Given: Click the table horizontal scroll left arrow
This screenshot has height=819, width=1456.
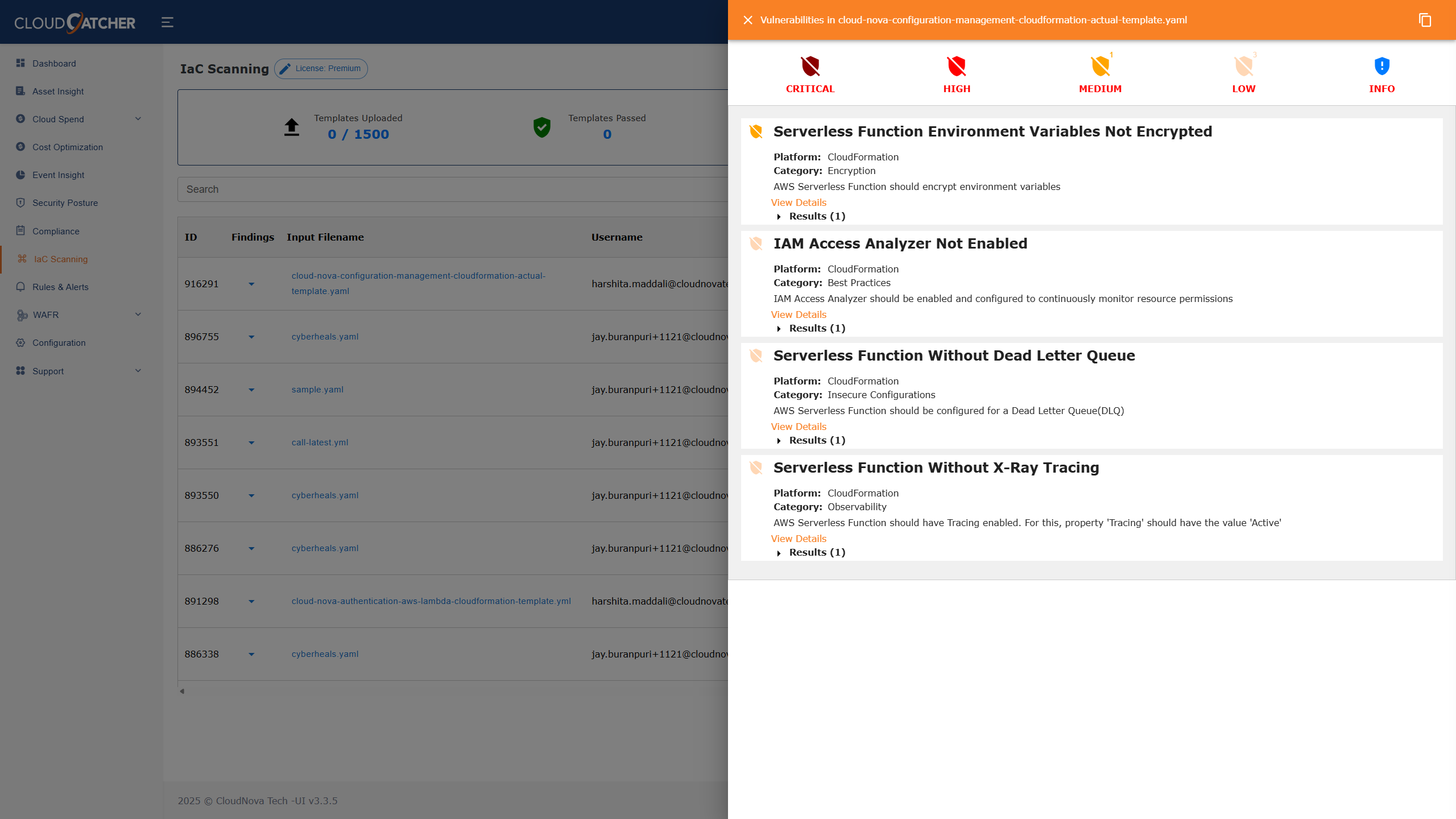Looking at the screenshot, I should (x=182, y=692).
